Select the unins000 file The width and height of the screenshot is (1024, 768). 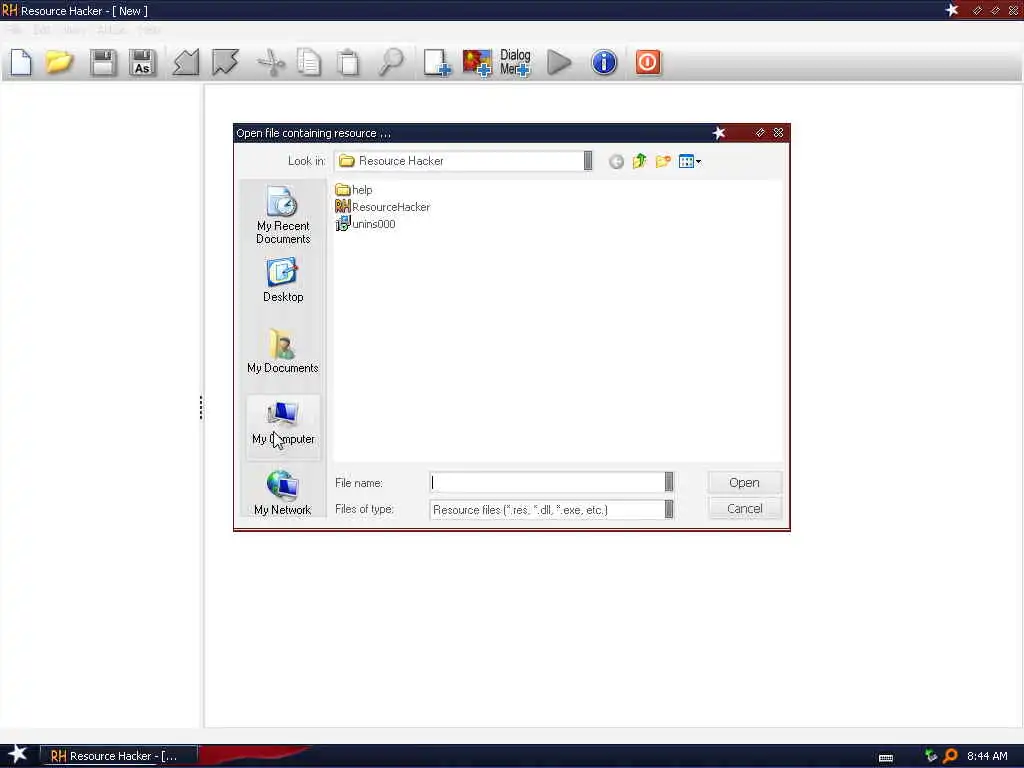pyautogui.click(x=366, y=224)
